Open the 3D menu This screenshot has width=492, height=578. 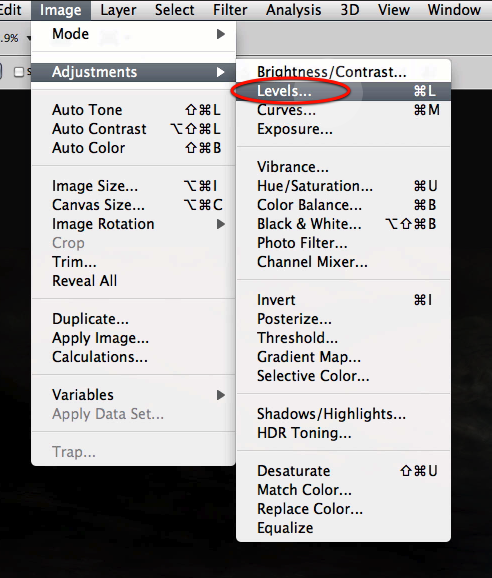point(350,10)
